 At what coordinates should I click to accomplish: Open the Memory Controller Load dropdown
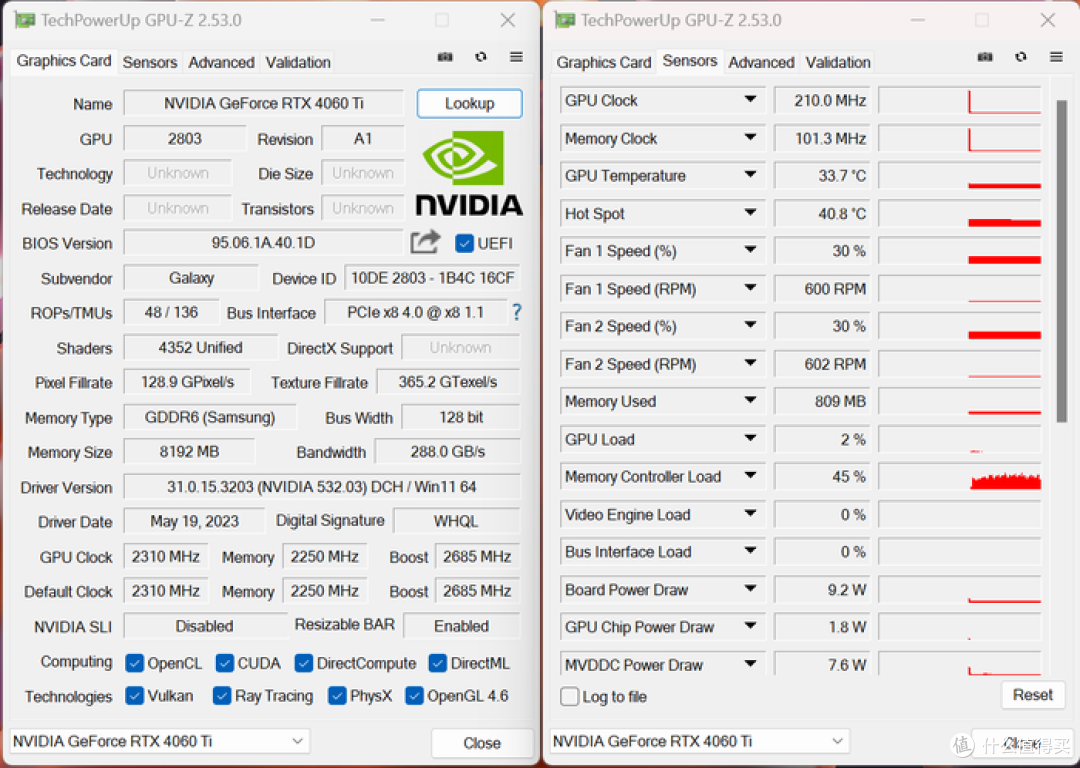point(751,475)
